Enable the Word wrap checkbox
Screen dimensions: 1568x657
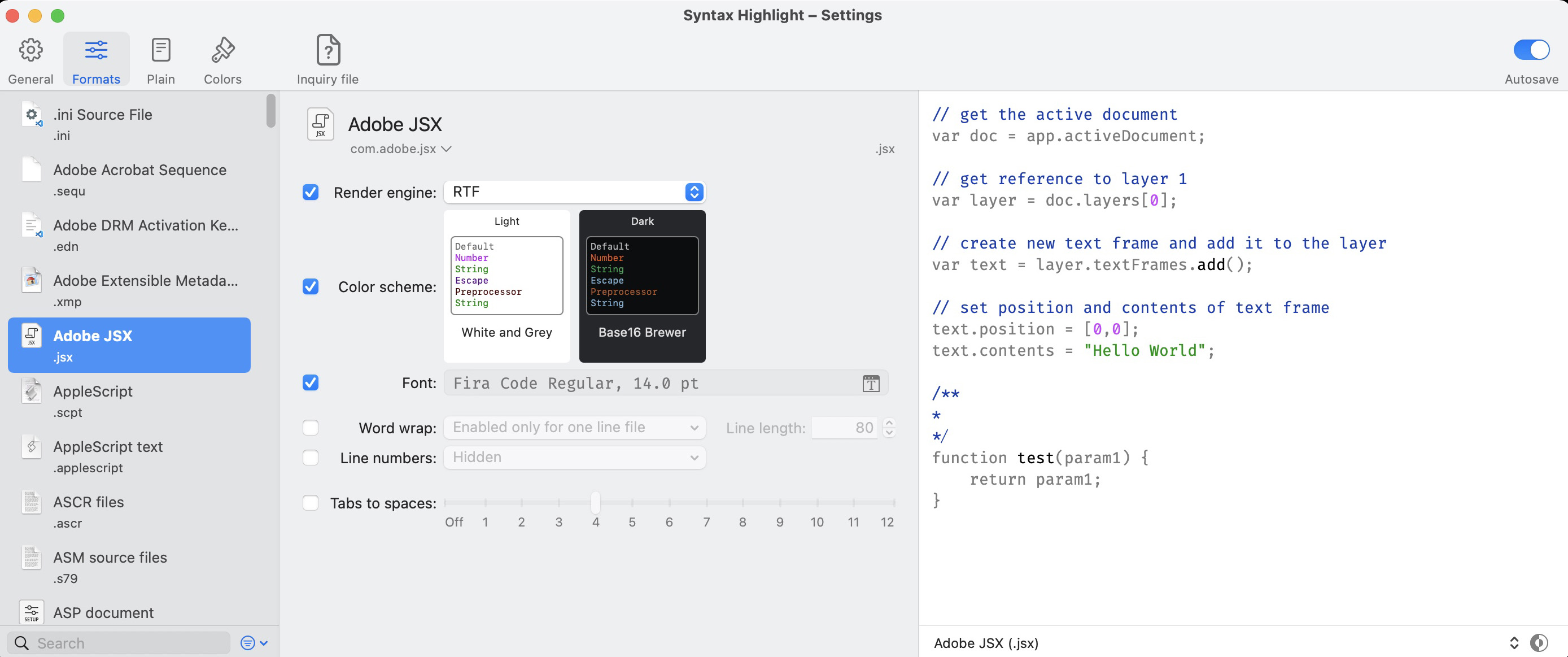(311, 428)
